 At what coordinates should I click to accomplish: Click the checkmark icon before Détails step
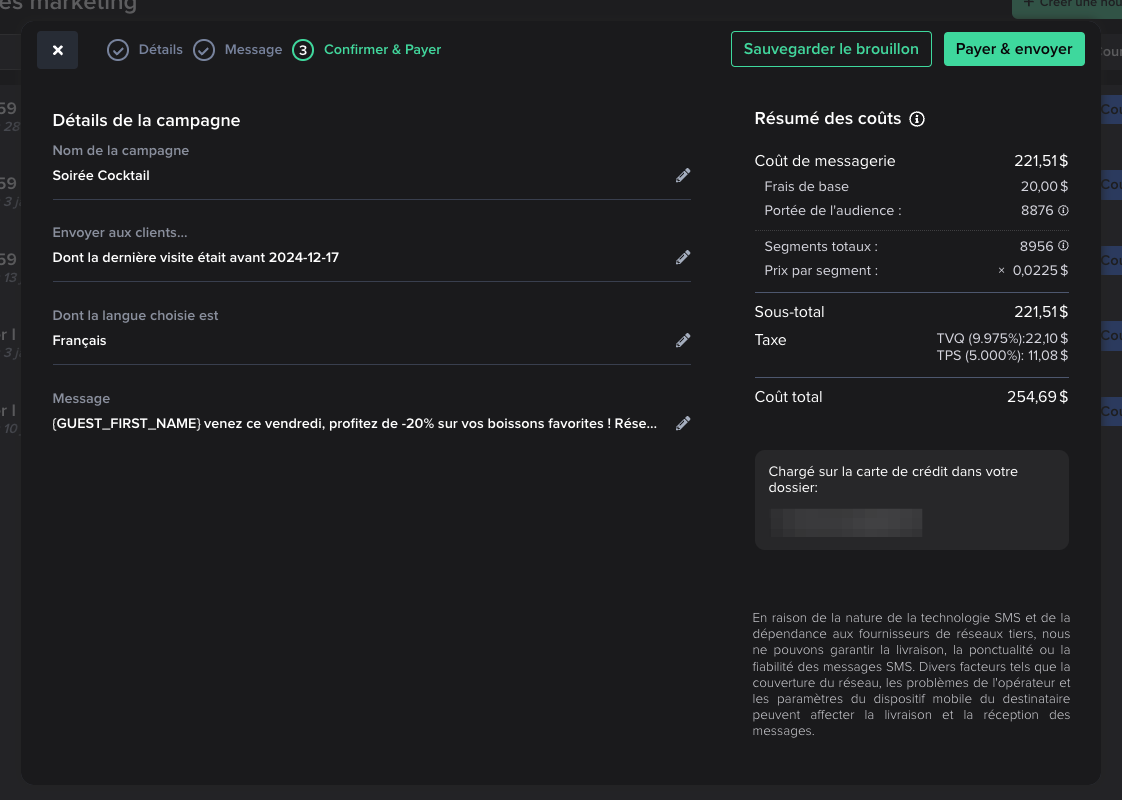pos(118,50)
